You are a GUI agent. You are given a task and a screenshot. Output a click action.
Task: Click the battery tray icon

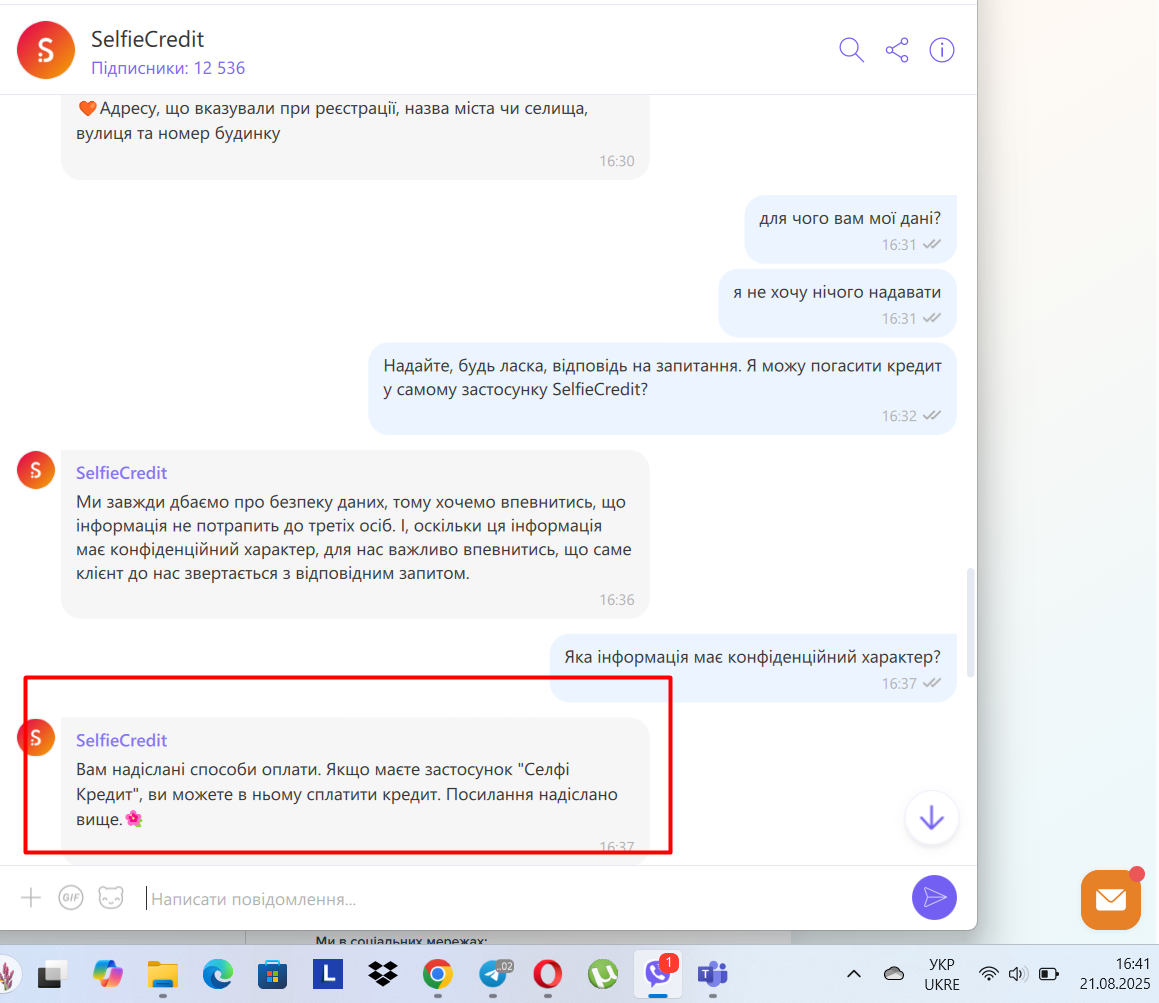point(1049,973)
